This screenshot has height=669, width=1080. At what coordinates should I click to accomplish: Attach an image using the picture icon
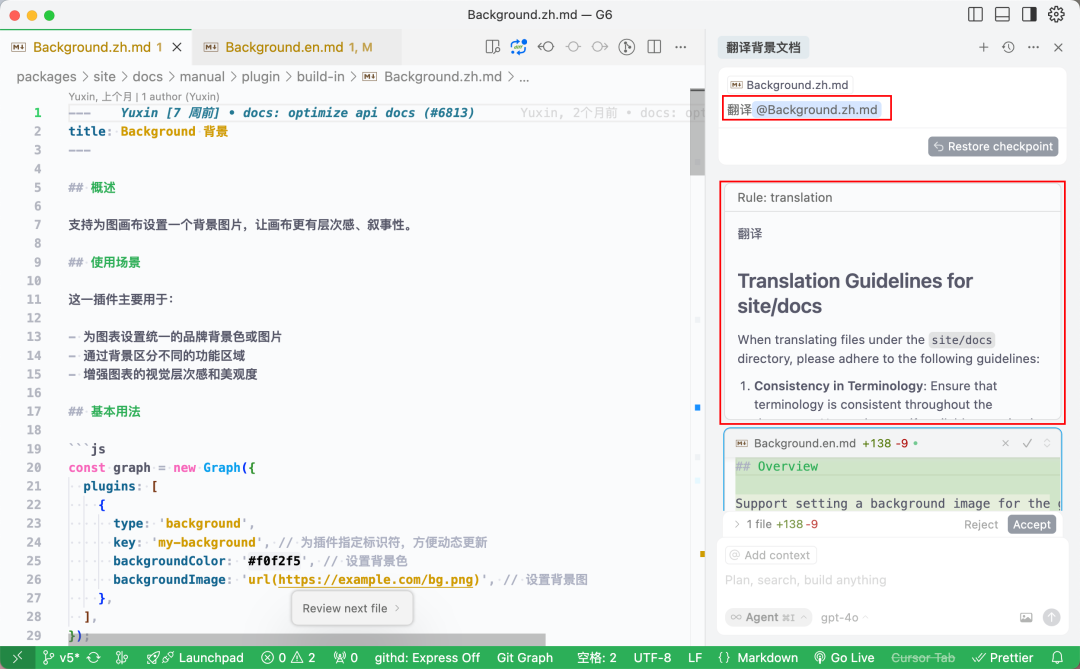coord(1026,617)
